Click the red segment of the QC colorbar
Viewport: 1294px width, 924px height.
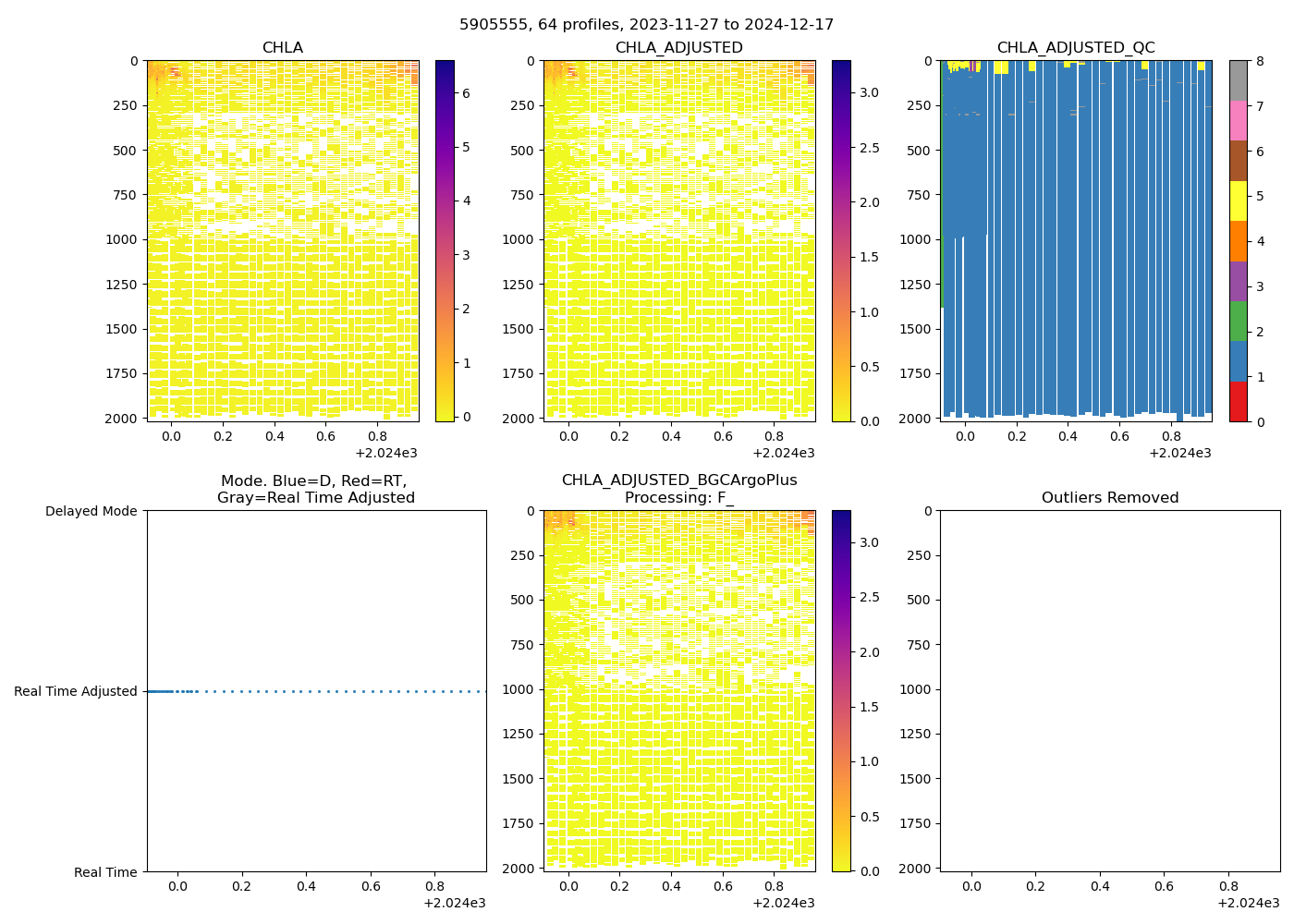point(1238,401)
